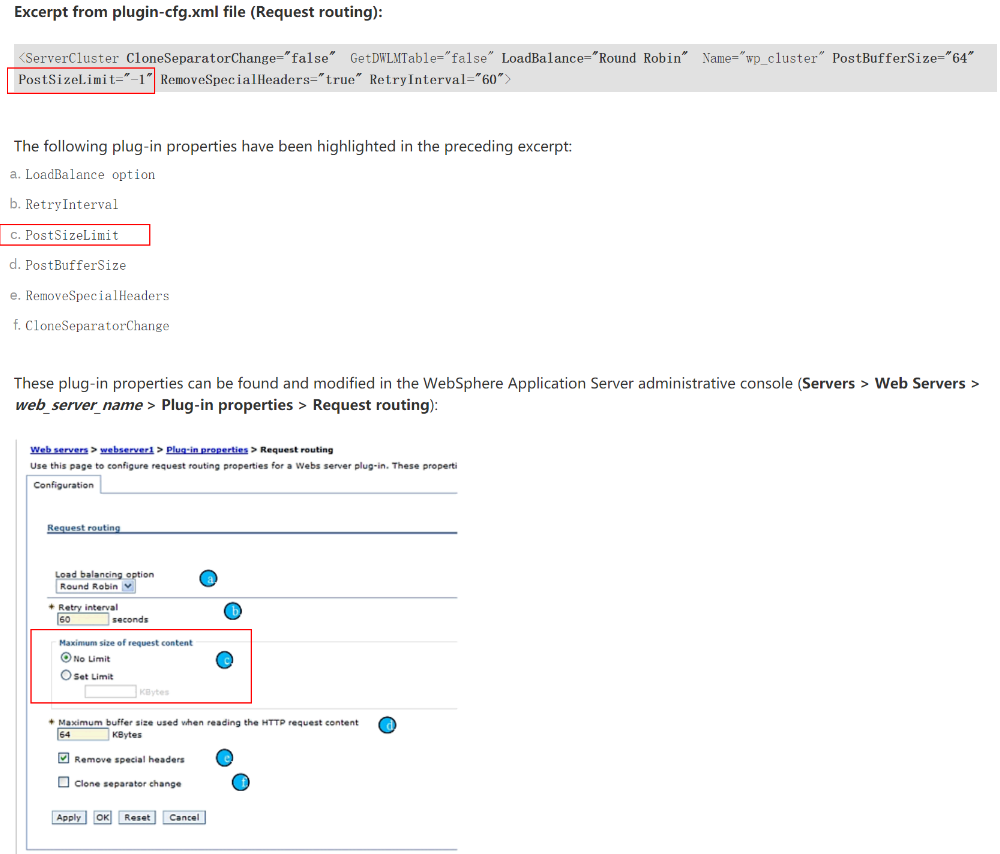
Task: Click the blue 'e' callout marker
Action: 224,758
